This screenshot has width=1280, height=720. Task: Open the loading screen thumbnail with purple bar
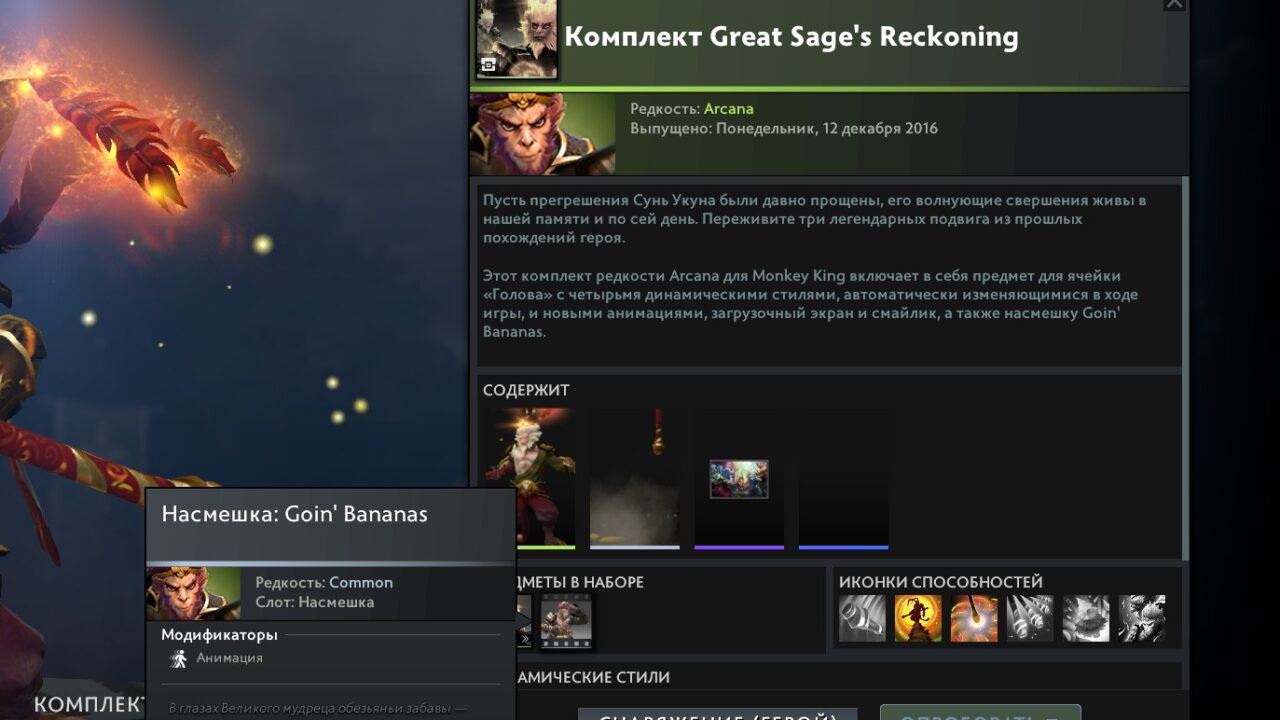coord(739,478)
